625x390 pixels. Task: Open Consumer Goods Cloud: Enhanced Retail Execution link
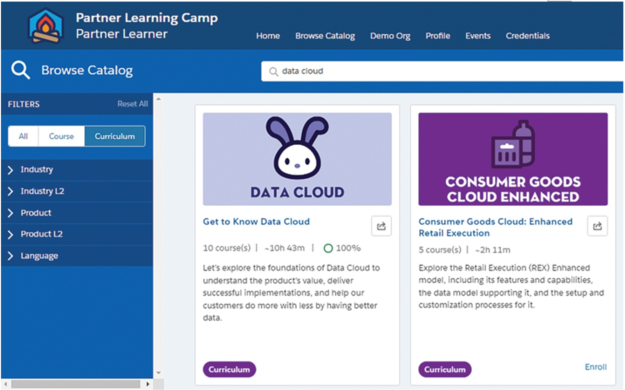[x=495, y=227]
